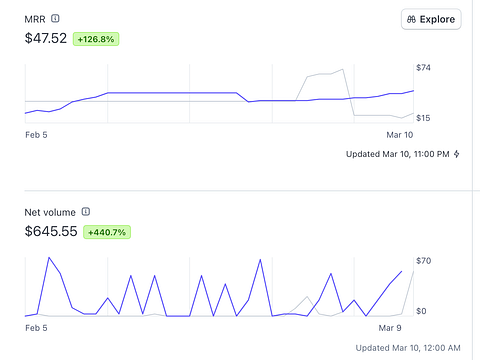Click the Explore button for MRR
The image size is (480, 360).
coord(431,19)
